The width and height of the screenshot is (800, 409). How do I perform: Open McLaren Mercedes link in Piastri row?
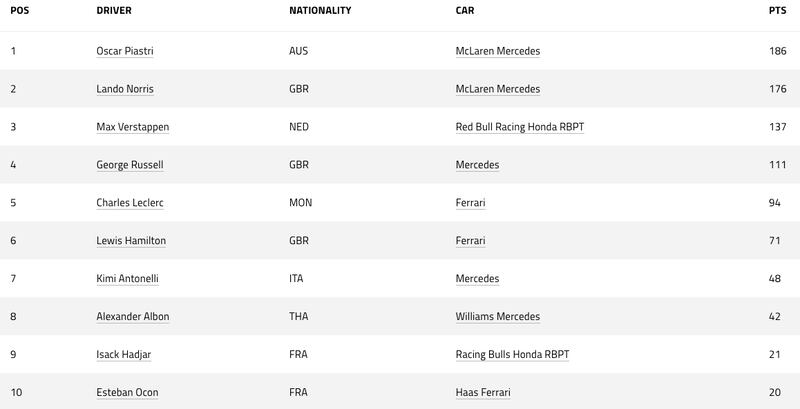(x=498, y=51)
